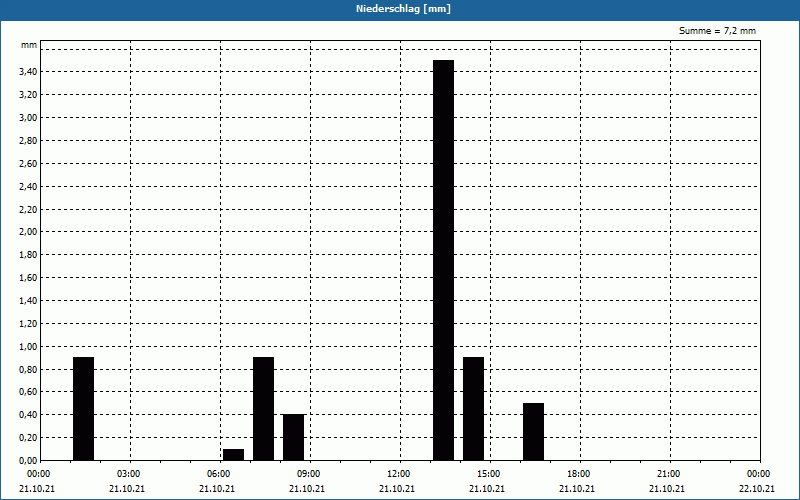Screen dimensions: 800x500
Task: Click the 2,40 y-axis label
Action: click(28, 187)
